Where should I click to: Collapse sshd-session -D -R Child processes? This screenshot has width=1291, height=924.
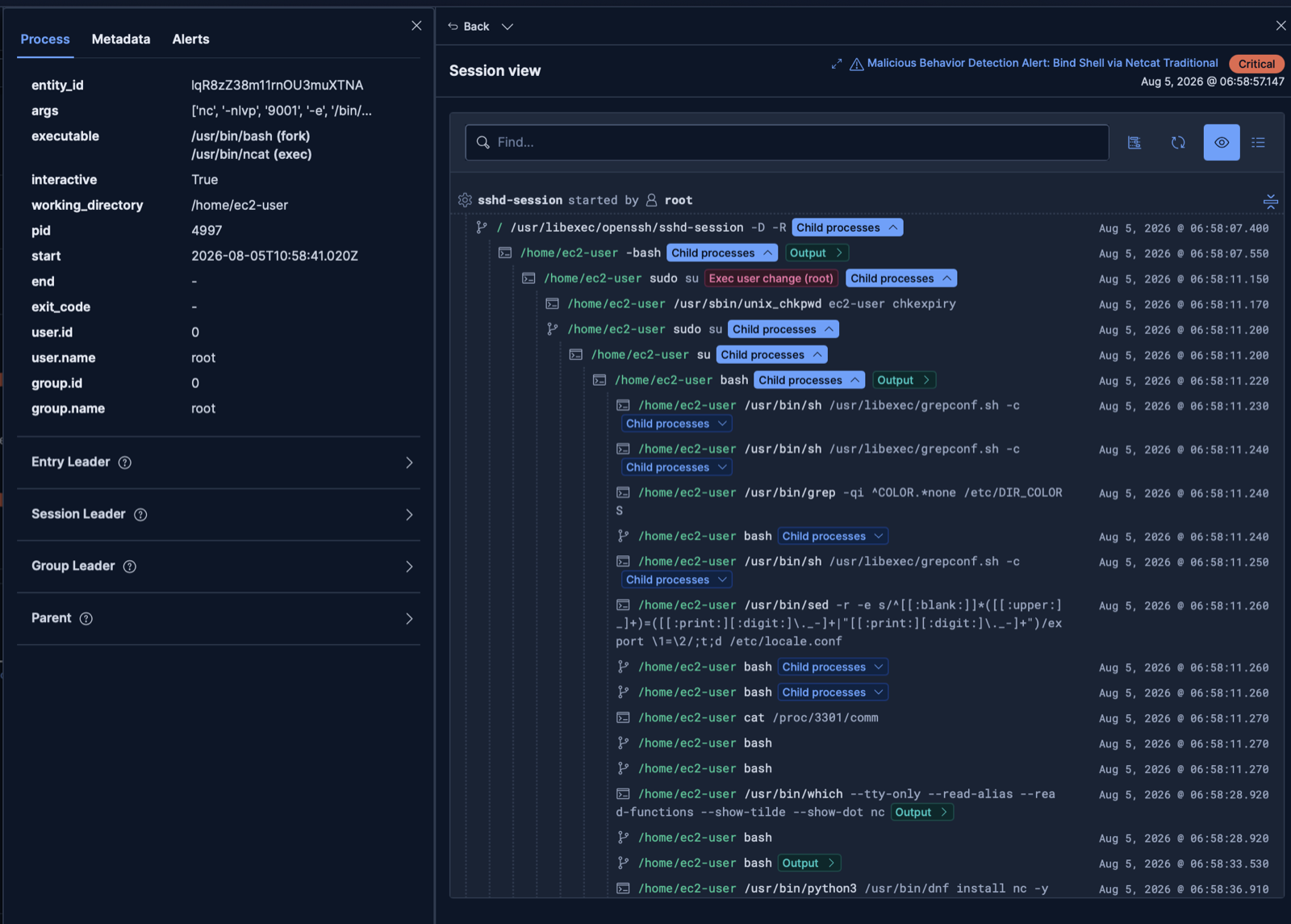point(847,228)
